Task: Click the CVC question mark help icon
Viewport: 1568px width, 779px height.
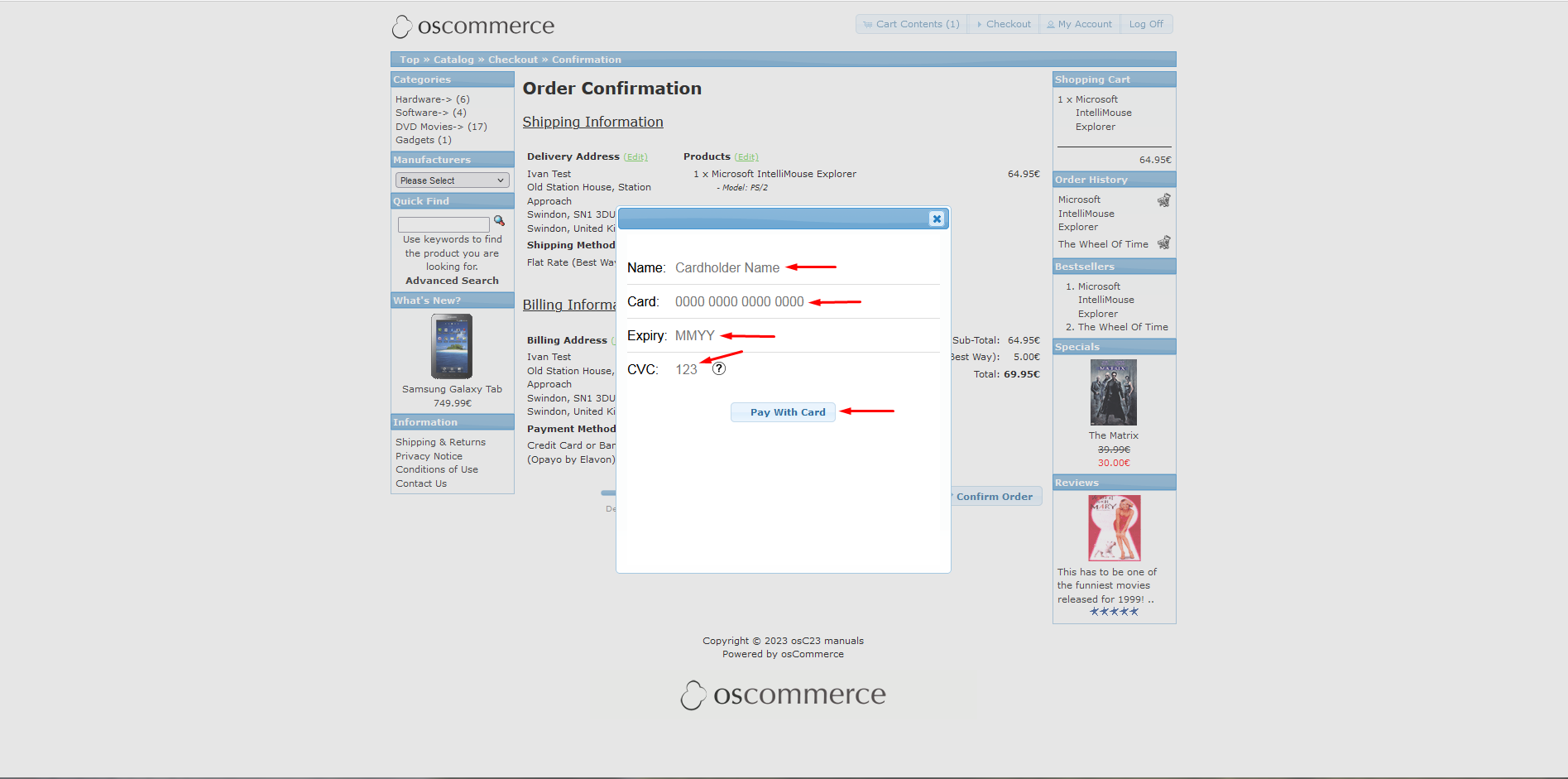Action: pos(717,368)
